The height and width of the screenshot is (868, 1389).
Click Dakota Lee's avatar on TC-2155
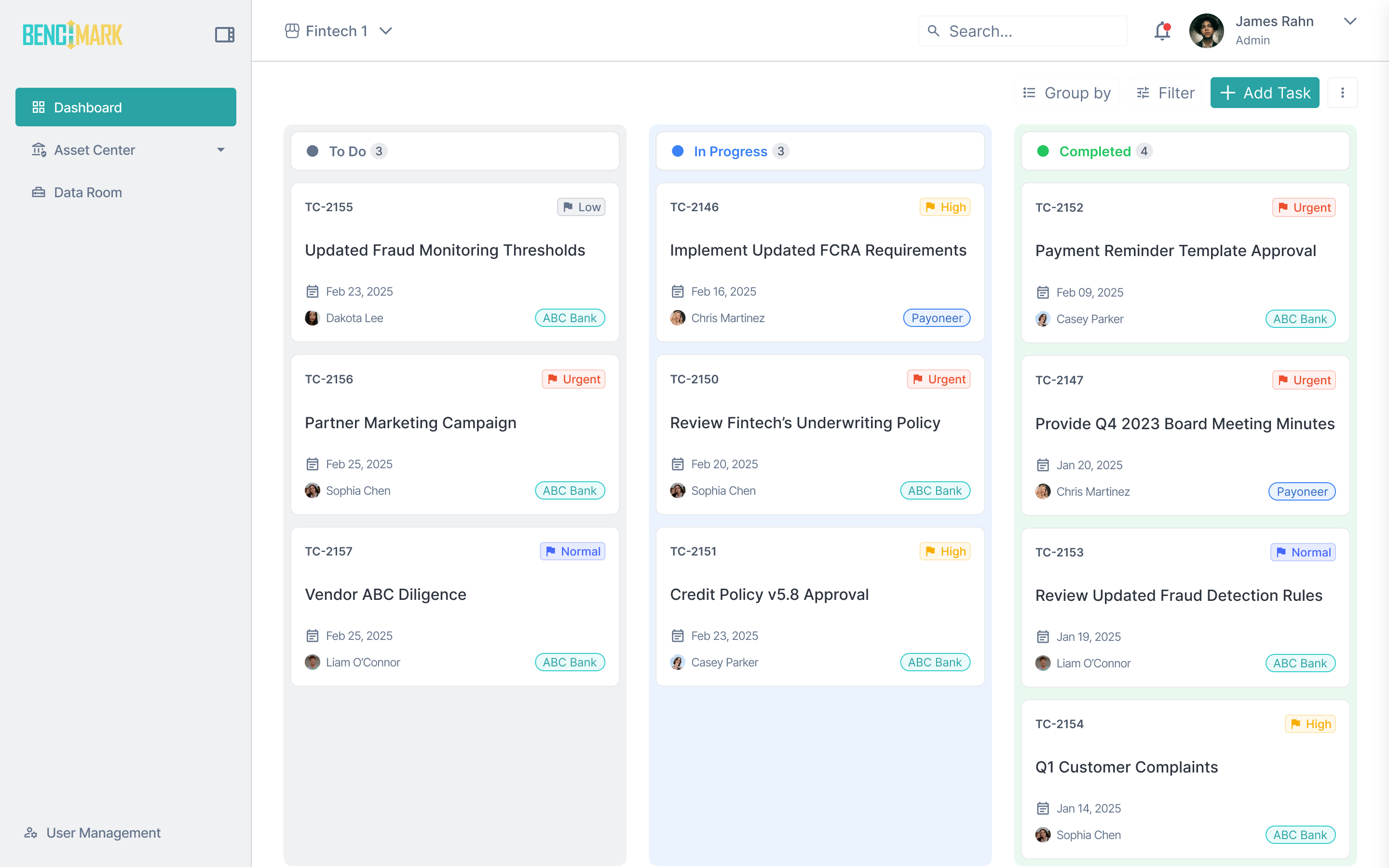[x=312, y=318]
